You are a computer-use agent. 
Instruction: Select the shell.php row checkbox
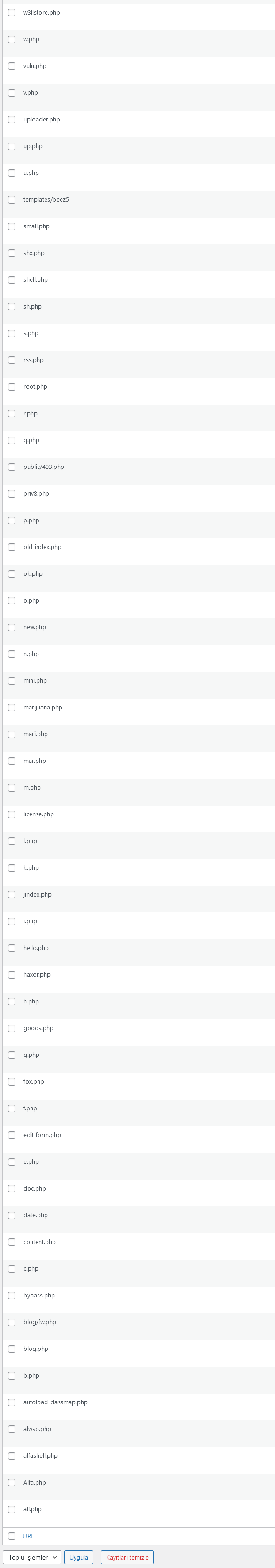[x=12, y=280]
